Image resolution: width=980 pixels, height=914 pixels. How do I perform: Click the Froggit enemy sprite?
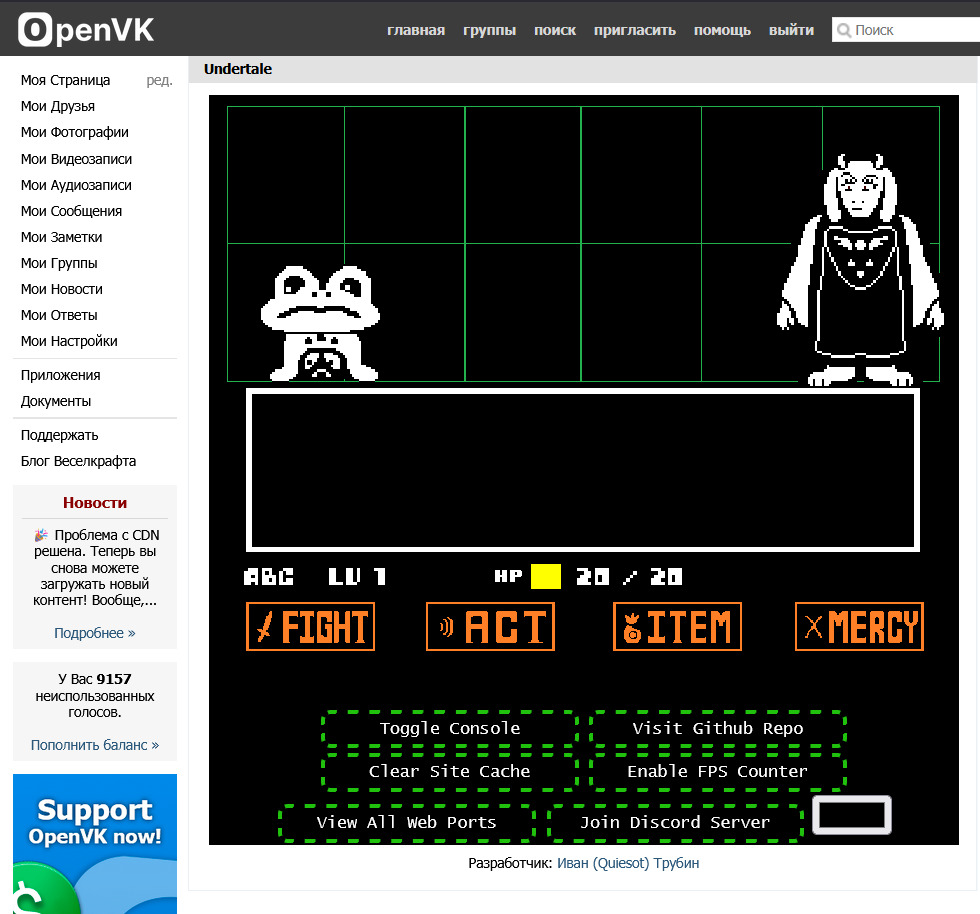click(318, 322)
